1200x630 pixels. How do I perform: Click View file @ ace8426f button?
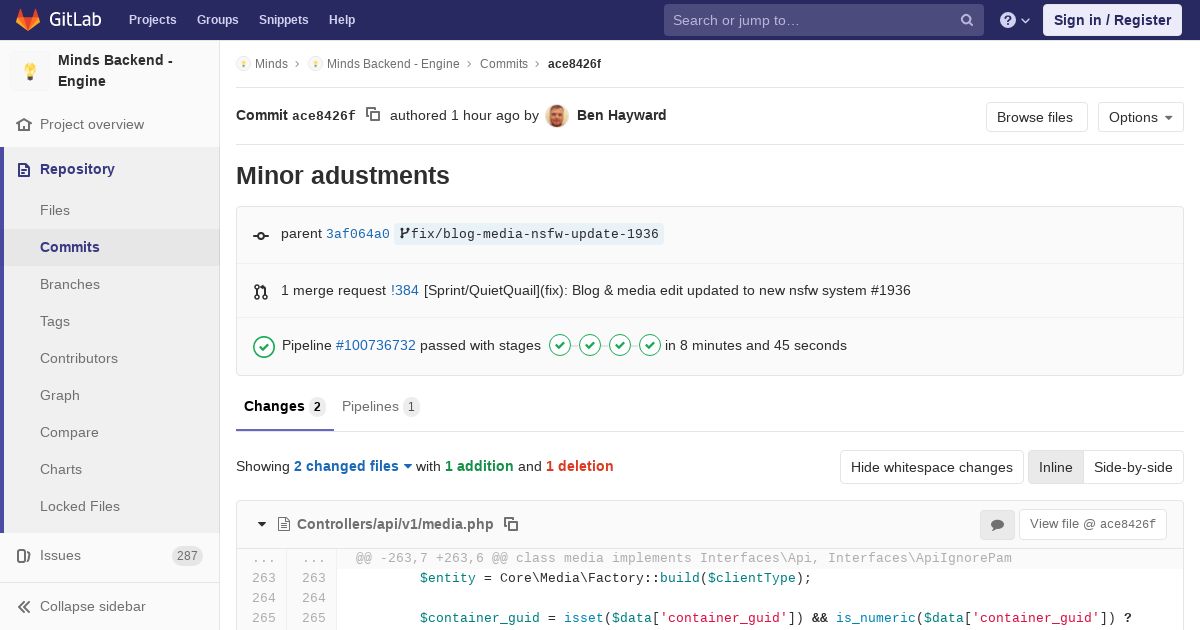[1093, 524]
